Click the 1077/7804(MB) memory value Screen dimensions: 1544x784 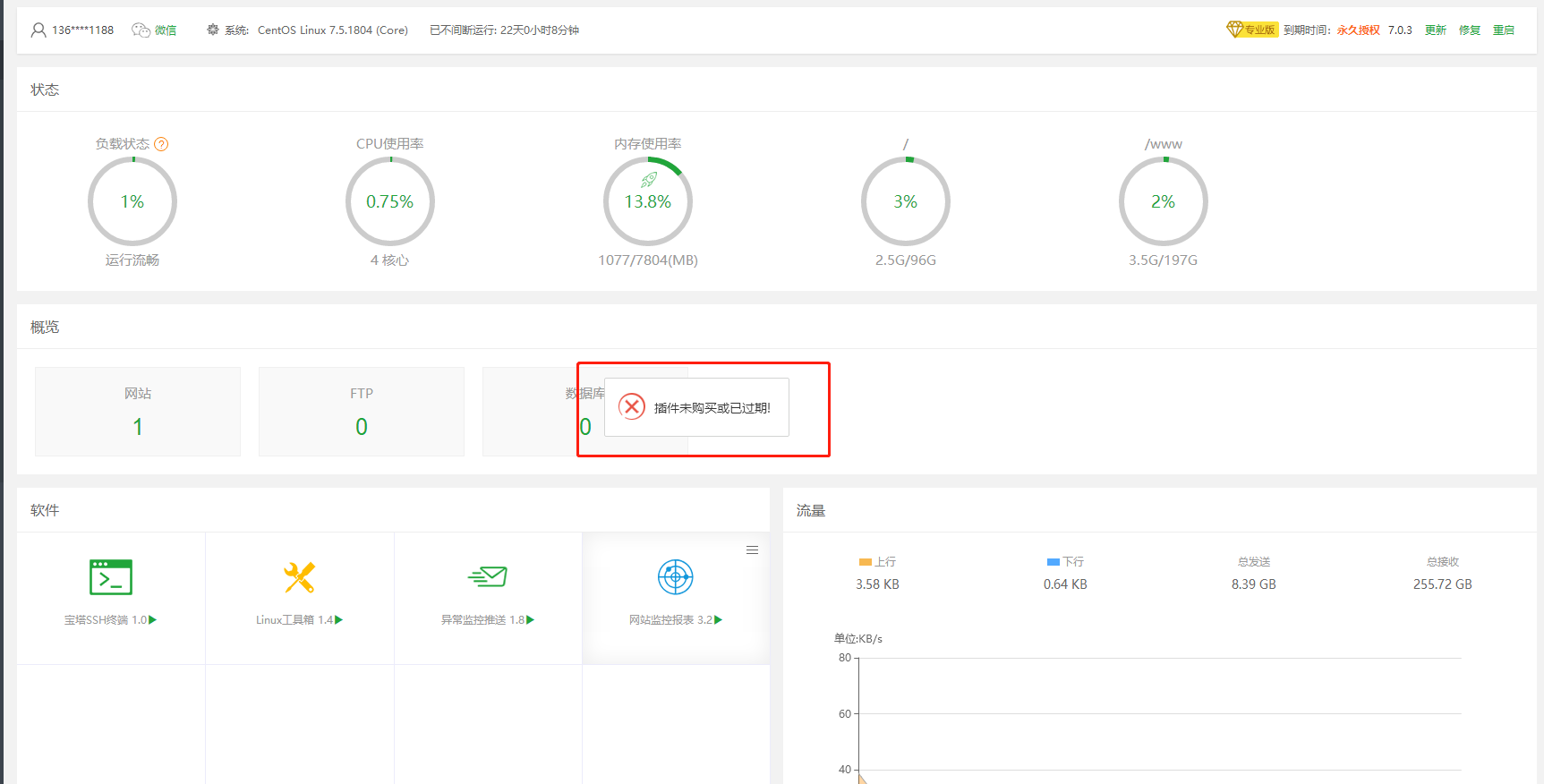click(648, 260)
